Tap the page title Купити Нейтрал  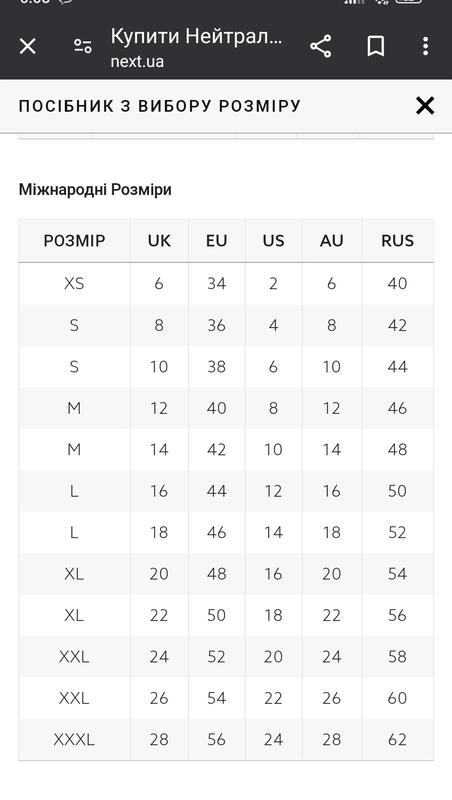pos(196,36)
